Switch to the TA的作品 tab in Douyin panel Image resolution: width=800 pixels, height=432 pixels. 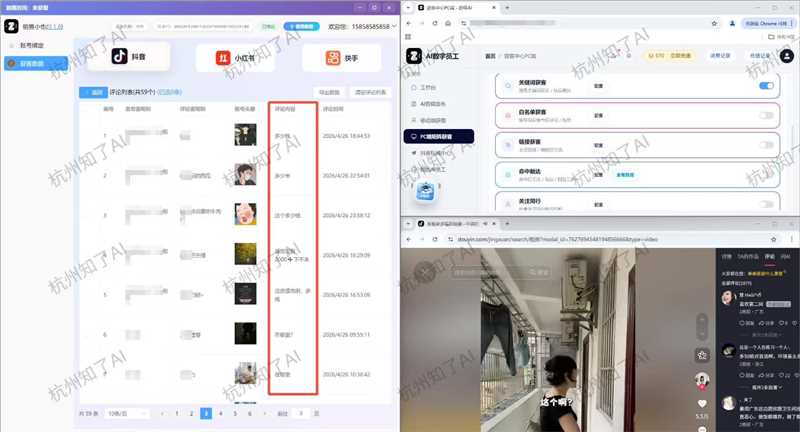[x=747, y=257]
